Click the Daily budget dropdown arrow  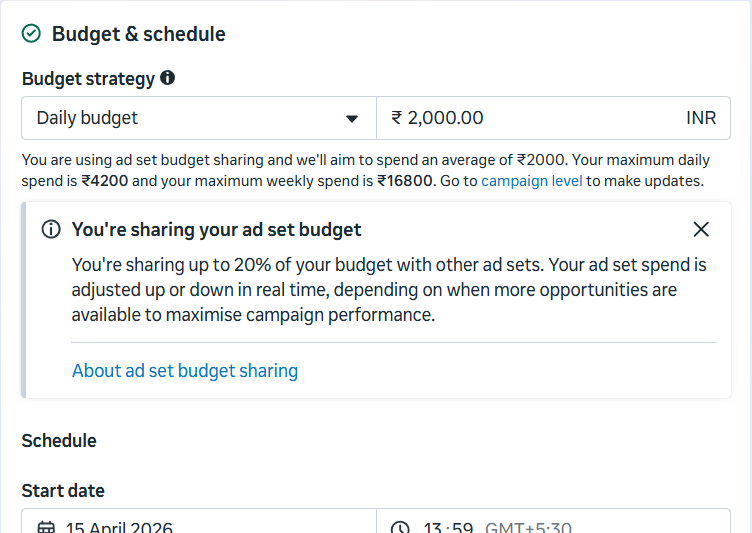(352, 118)
